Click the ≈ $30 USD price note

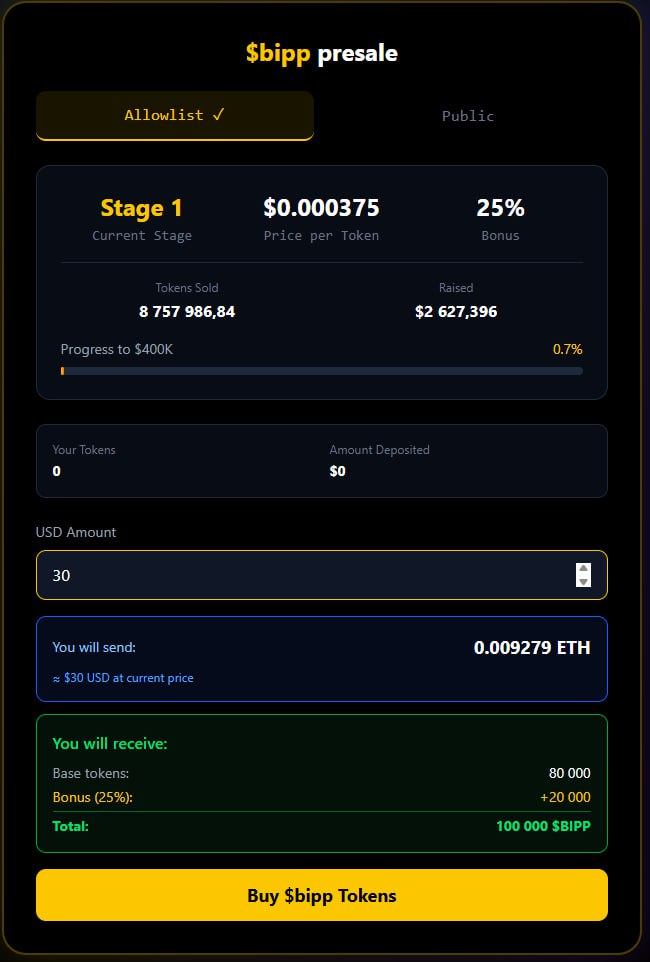tap(123, 678)
